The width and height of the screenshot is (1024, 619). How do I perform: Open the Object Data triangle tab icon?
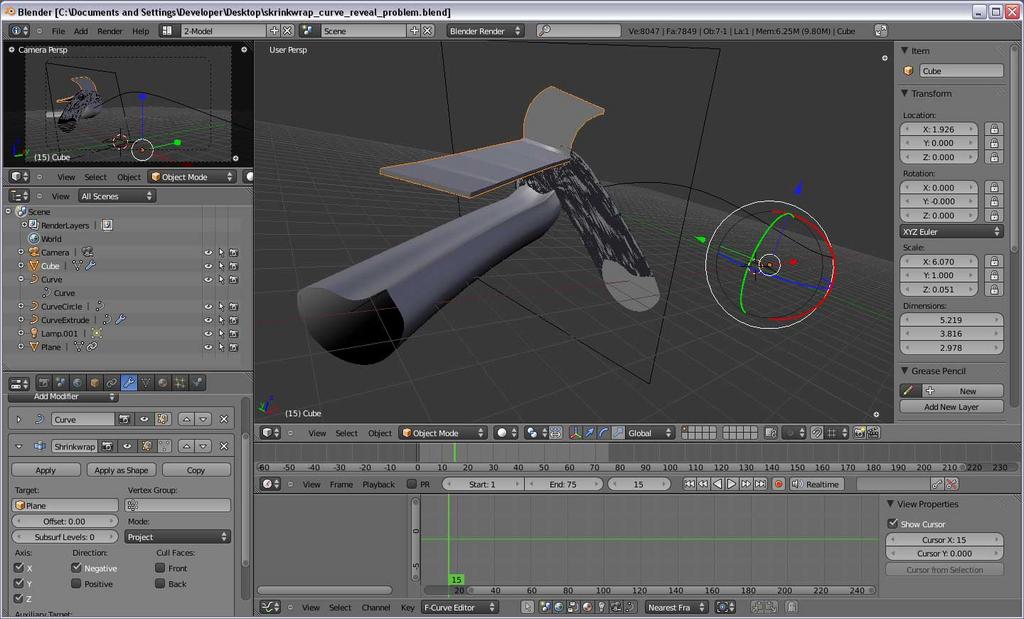pyautogui.click(x=146, y=383)
